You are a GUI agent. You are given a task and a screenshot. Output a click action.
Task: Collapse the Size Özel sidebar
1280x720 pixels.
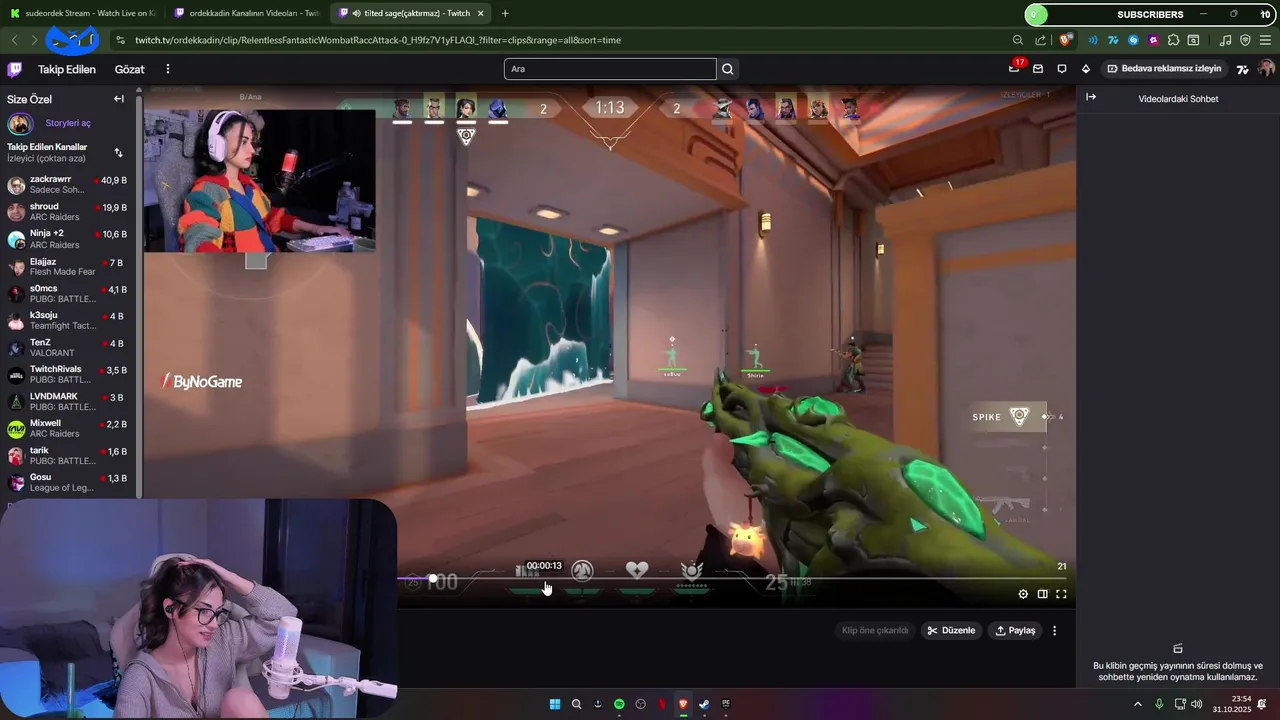click(119, 99)
